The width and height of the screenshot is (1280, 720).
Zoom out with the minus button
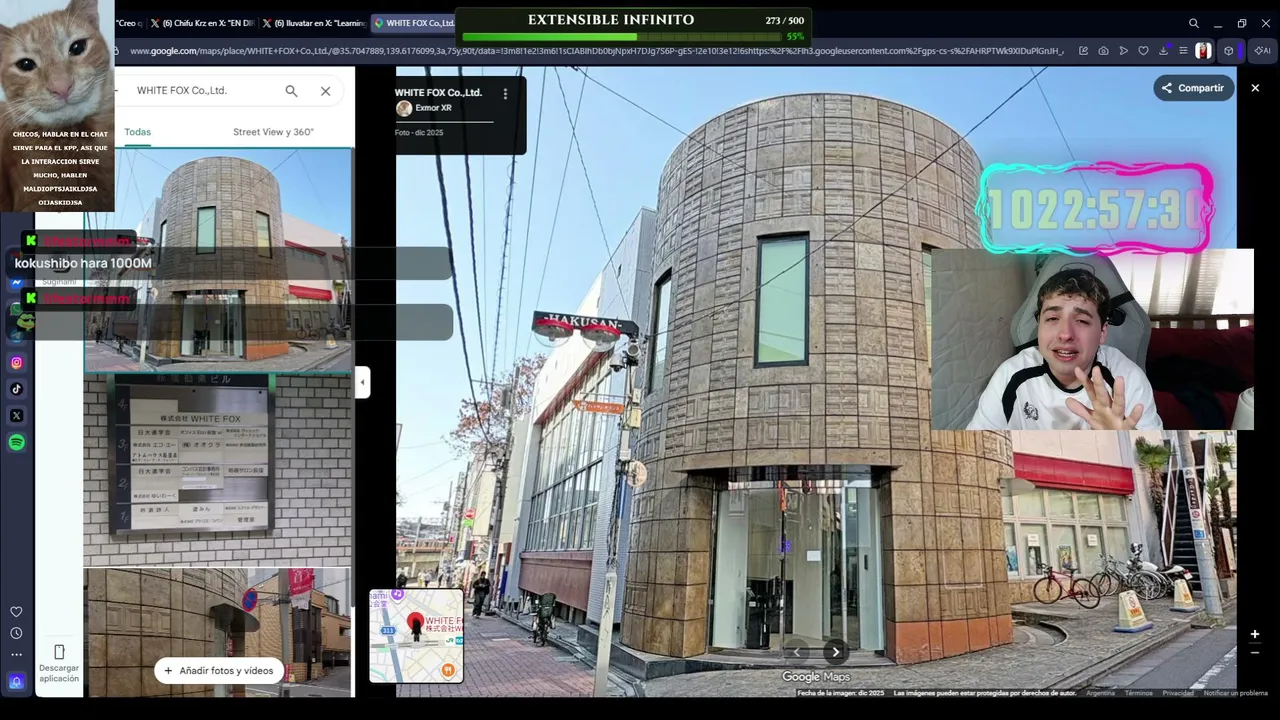point(1254,653)
